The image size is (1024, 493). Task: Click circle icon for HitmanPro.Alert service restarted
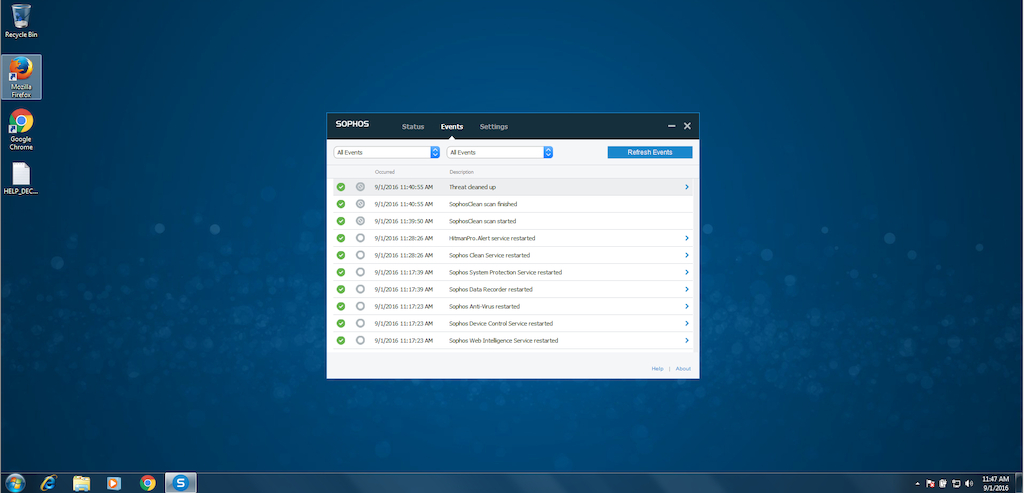click(x=360, y=238)
